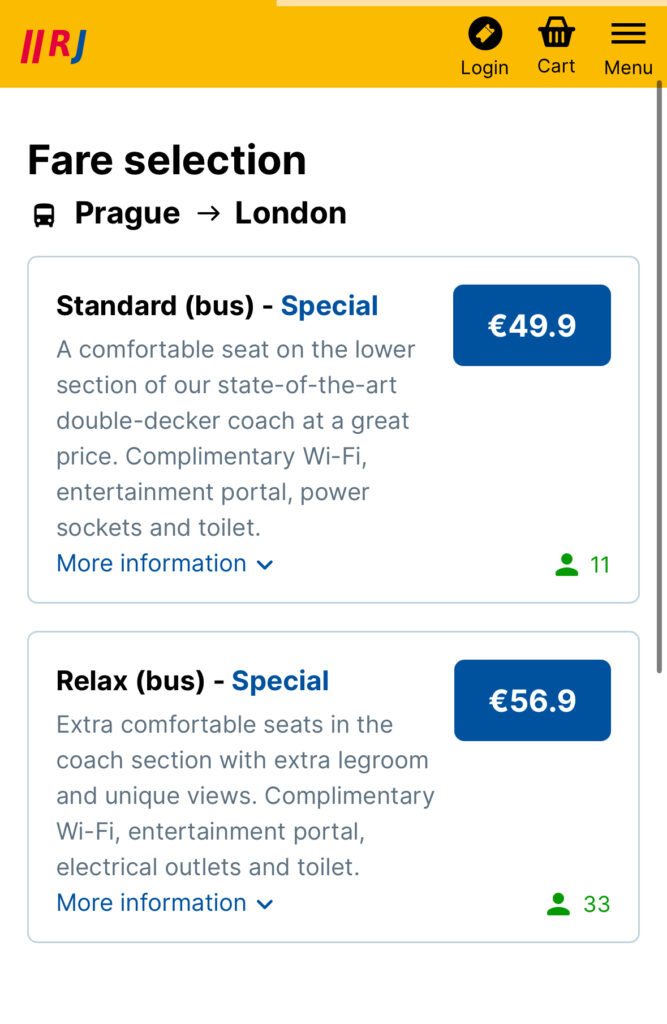Click the Standard (bus) fare card title

pos(155,306)
